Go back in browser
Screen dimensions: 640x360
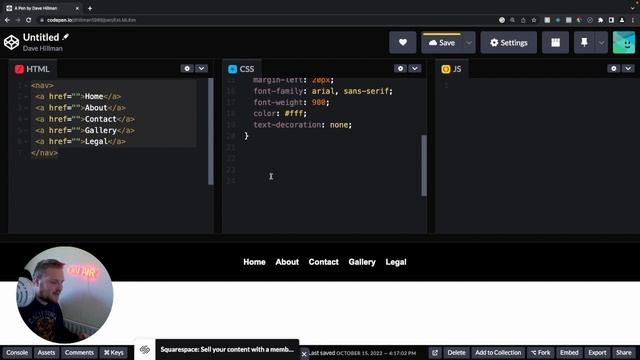coord(7,20)
